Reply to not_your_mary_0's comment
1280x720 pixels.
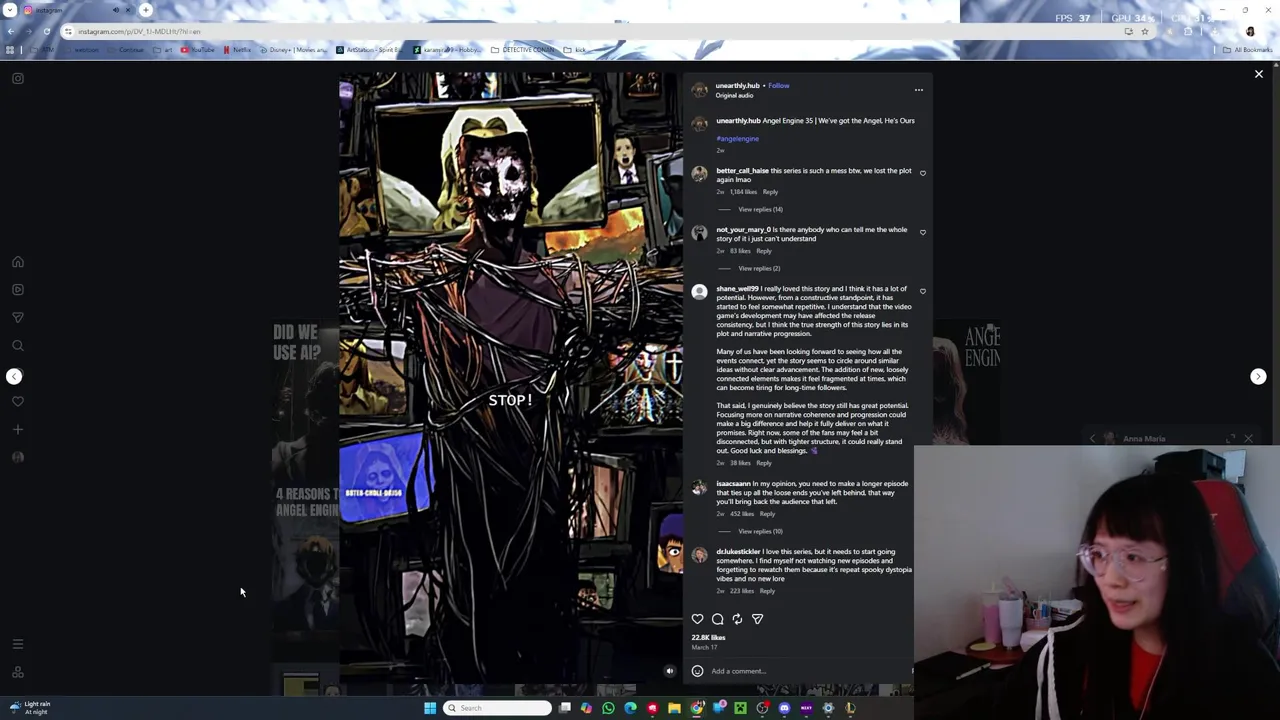[763, 251]
